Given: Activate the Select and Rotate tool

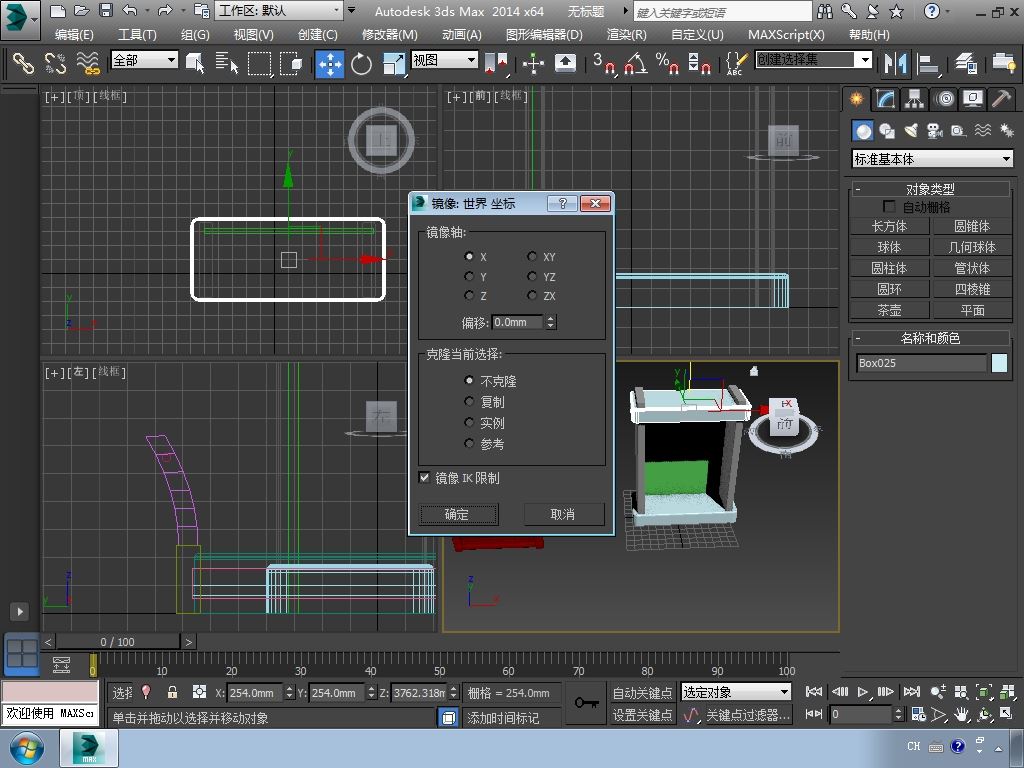Looking at the screenshot, I should click(x=361, y=63).
